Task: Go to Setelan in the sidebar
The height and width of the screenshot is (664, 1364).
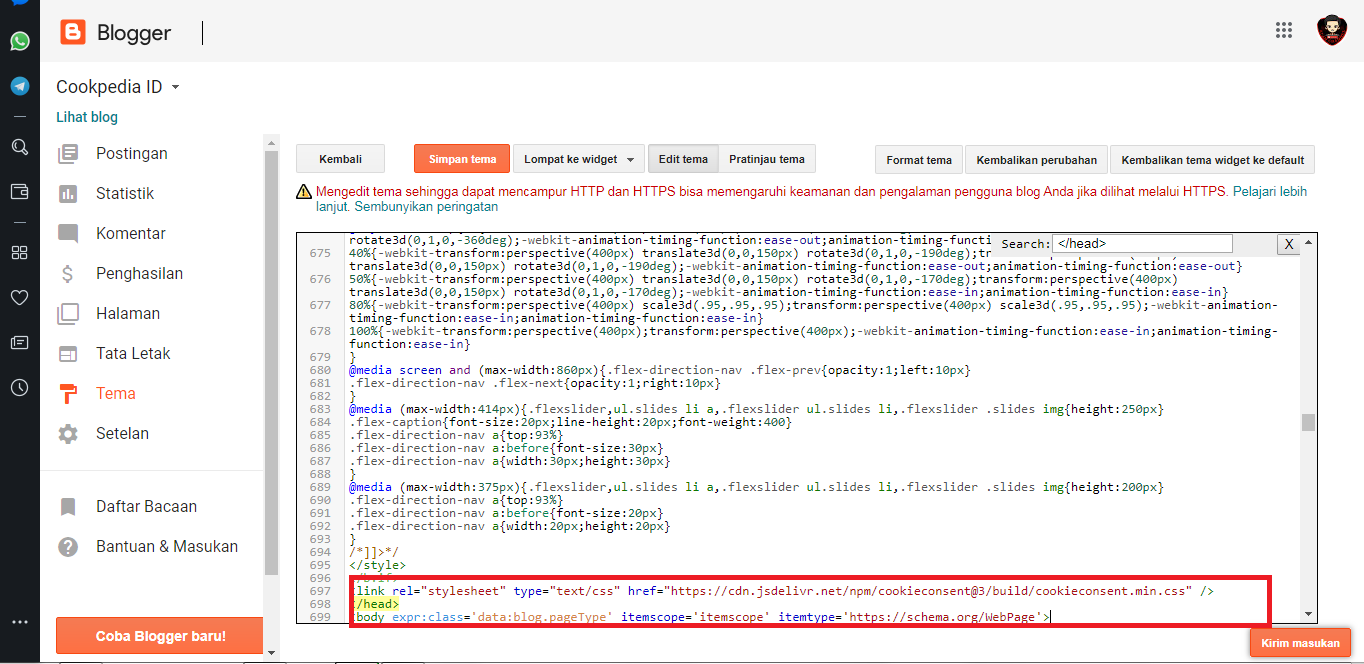Action: [122, 433]
